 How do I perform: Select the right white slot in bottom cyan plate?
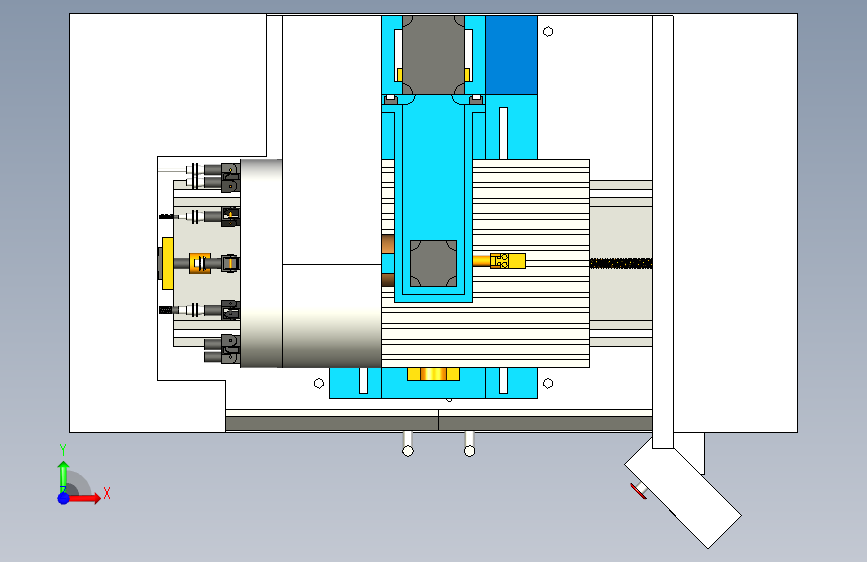point(503,381)
